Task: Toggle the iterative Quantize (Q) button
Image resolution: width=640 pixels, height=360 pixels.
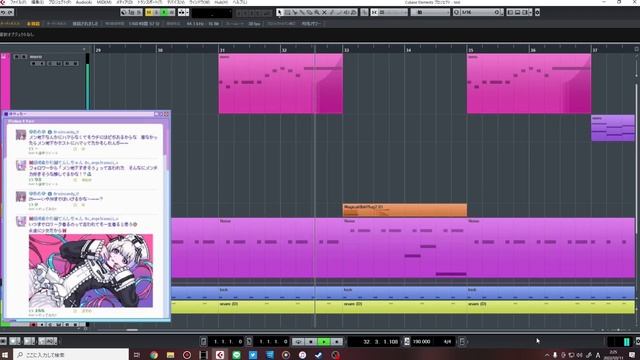Action: point(456,13)
